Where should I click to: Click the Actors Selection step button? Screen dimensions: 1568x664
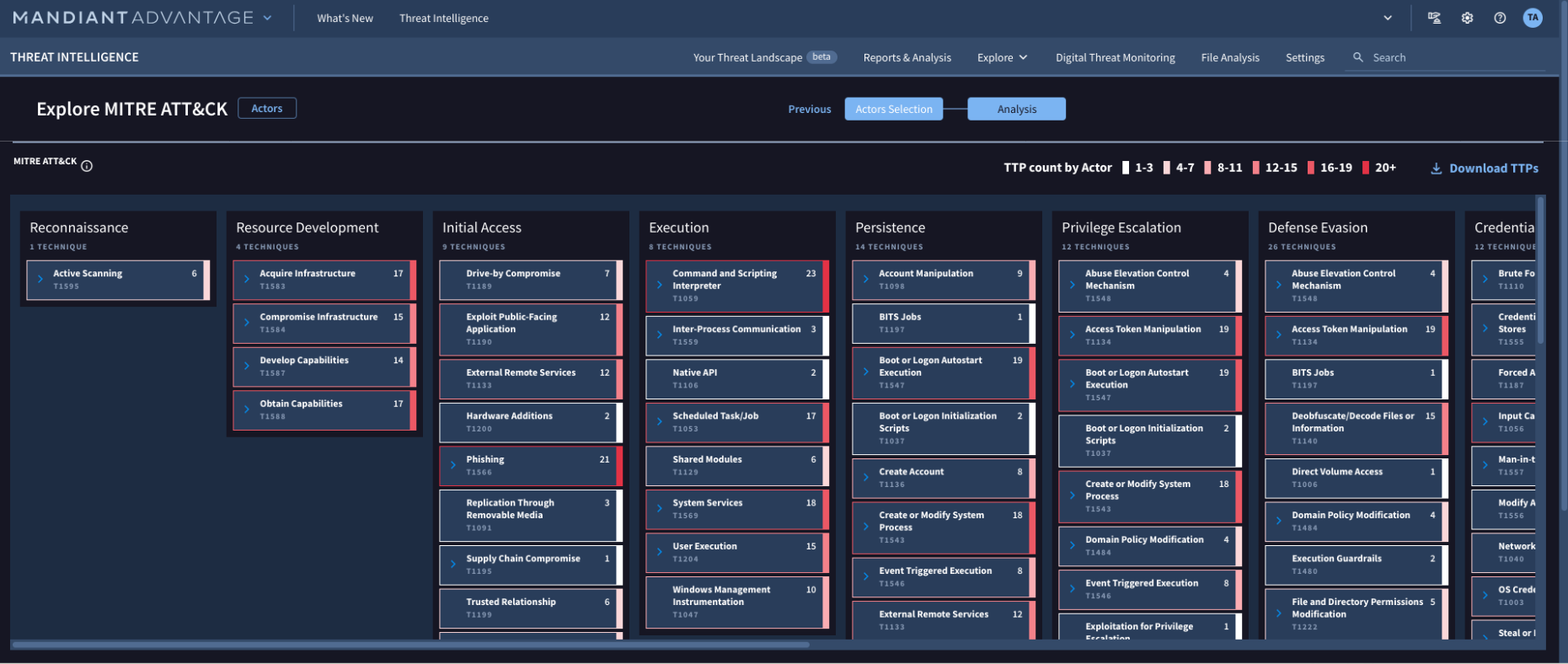[x=893, y=109]
